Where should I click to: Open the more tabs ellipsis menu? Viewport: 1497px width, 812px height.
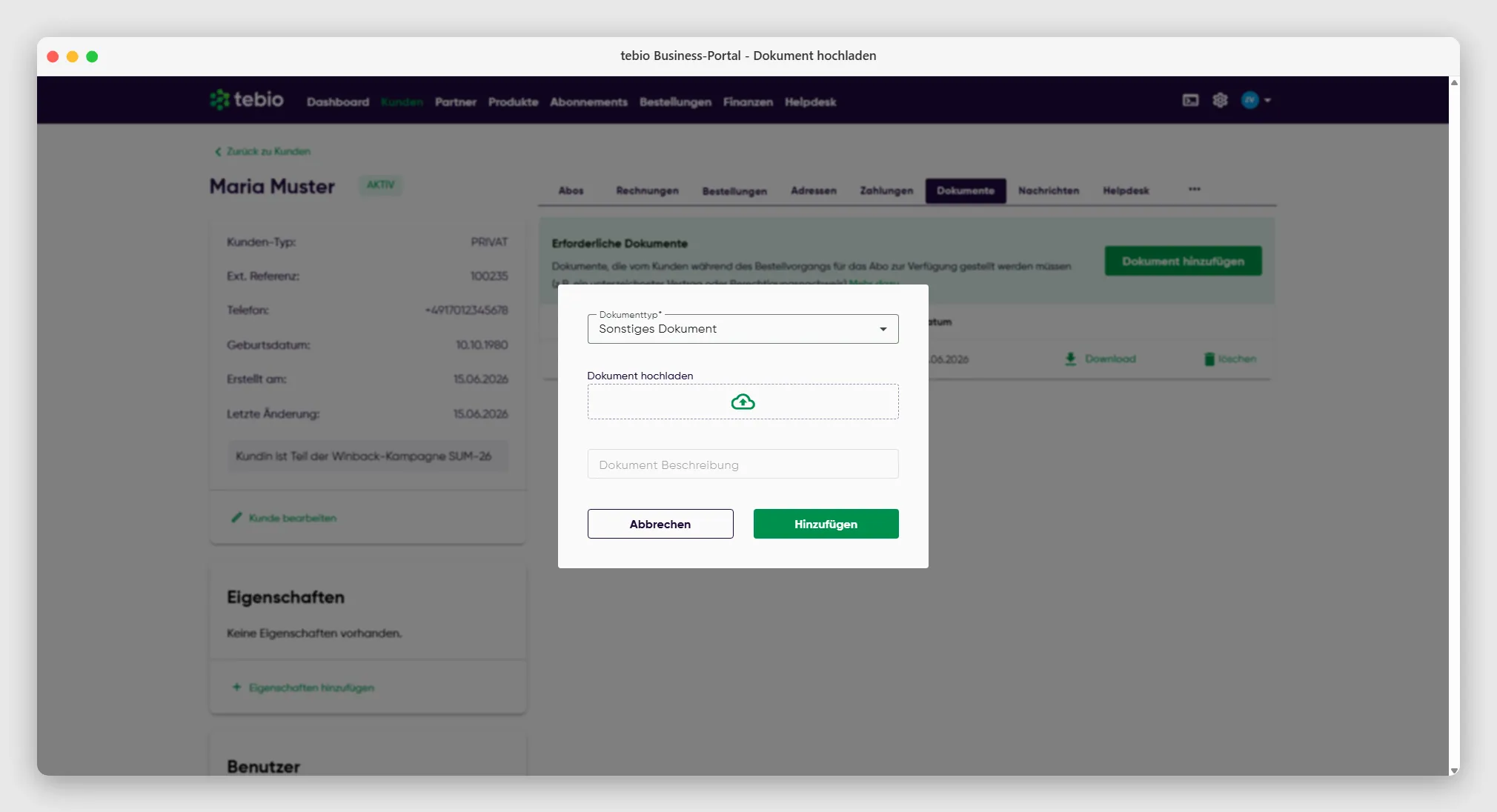1195,189
